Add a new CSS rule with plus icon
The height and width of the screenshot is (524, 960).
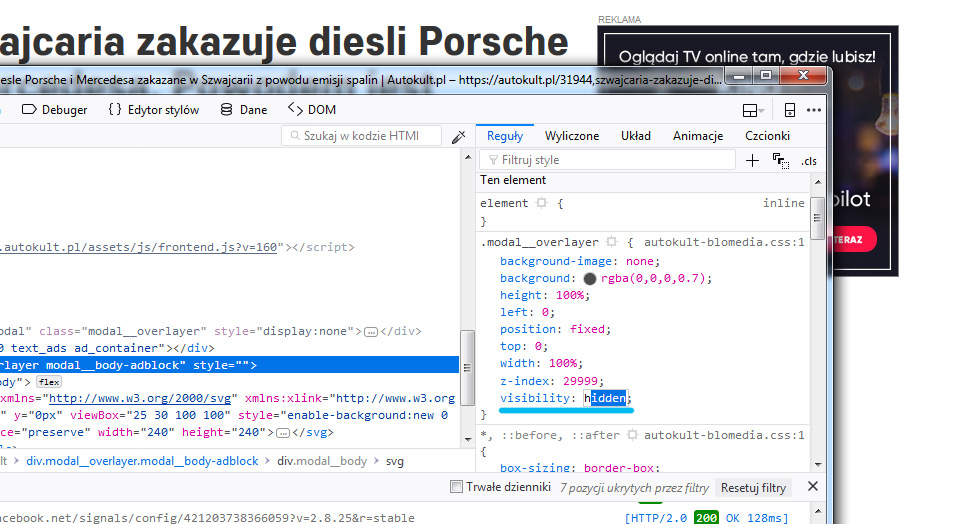752,161
